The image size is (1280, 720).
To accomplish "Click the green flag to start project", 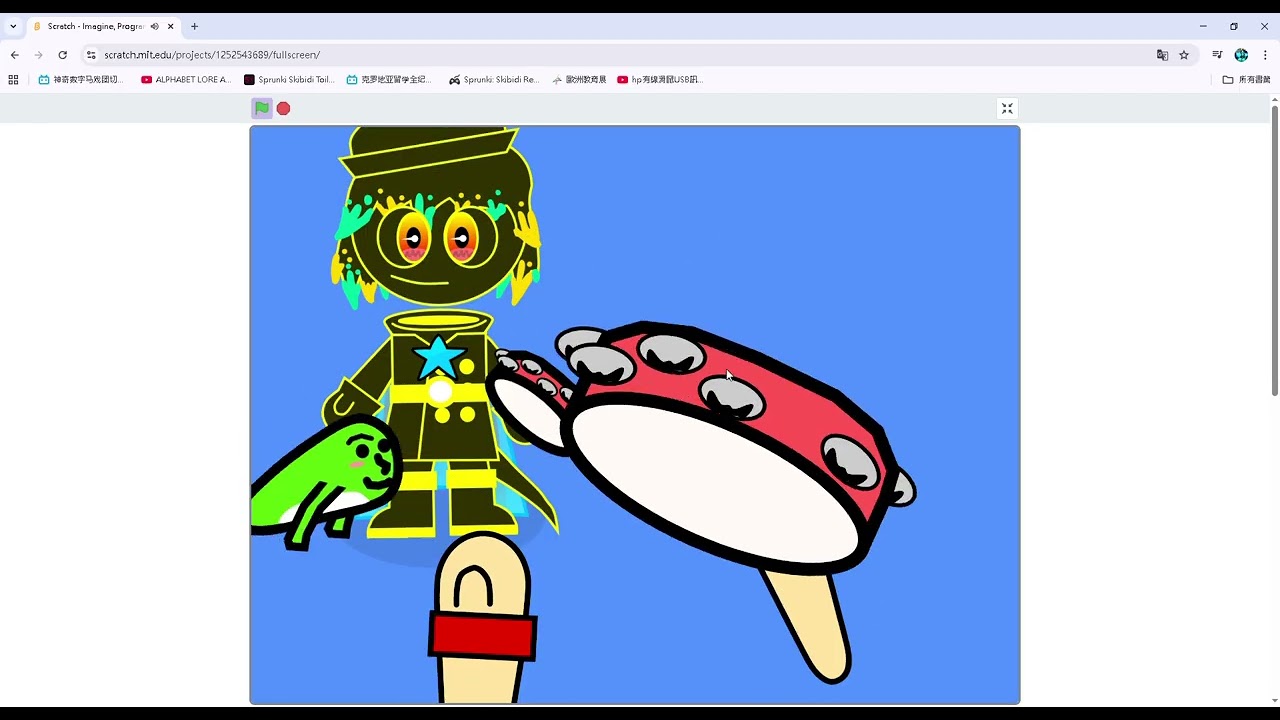I will pyautogui.click(x=261, y=108).
